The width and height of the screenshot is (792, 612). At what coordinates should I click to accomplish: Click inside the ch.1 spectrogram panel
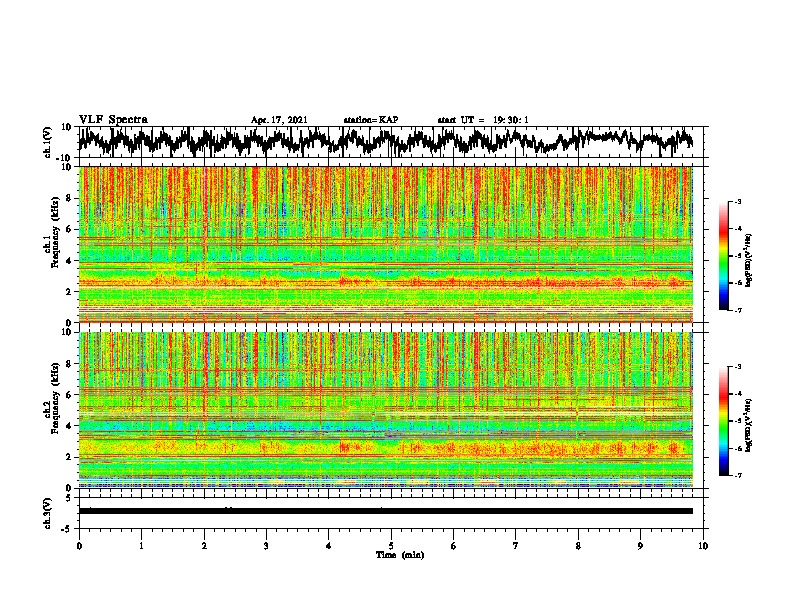point(386,244)
